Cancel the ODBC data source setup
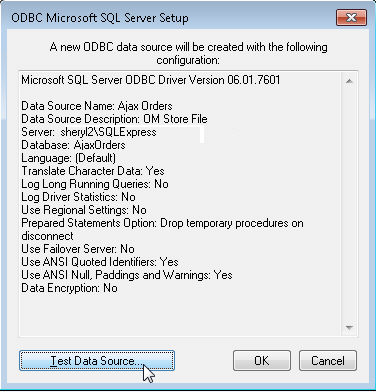 click(328, 360)
